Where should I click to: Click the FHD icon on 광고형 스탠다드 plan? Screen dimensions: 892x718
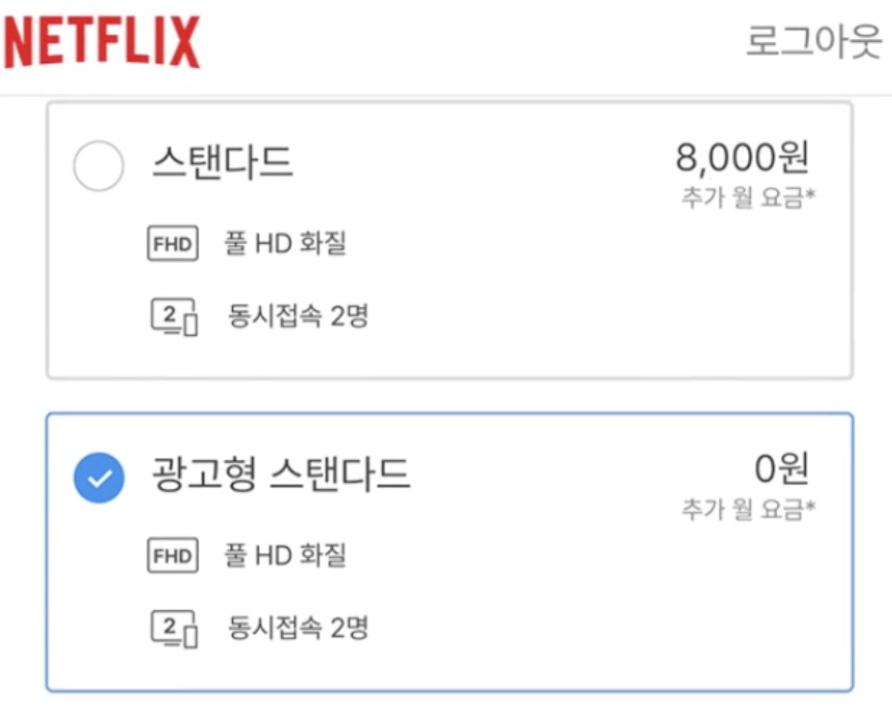172,556
